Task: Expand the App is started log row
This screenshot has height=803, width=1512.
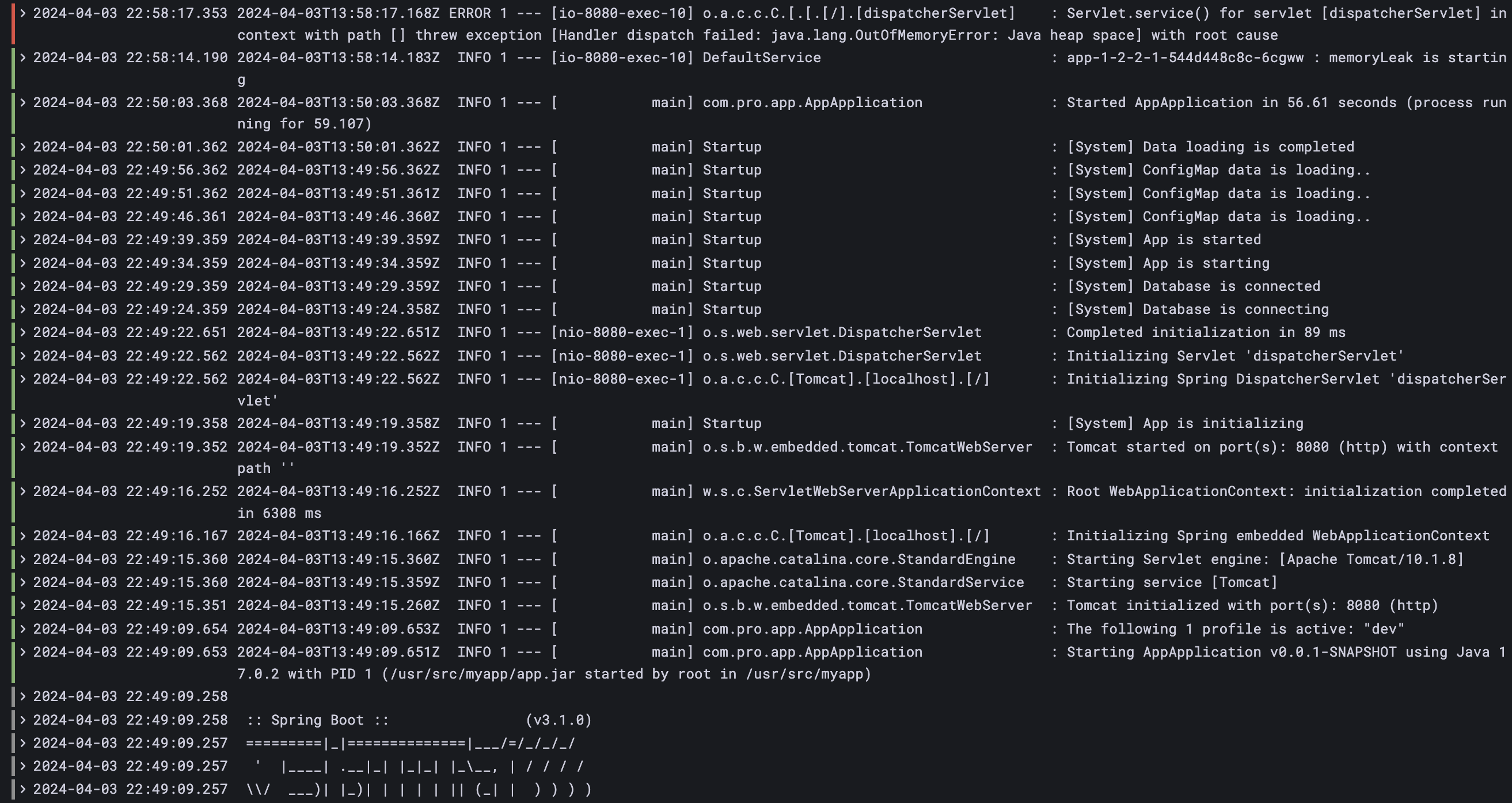Action: [x=23, y=240]
